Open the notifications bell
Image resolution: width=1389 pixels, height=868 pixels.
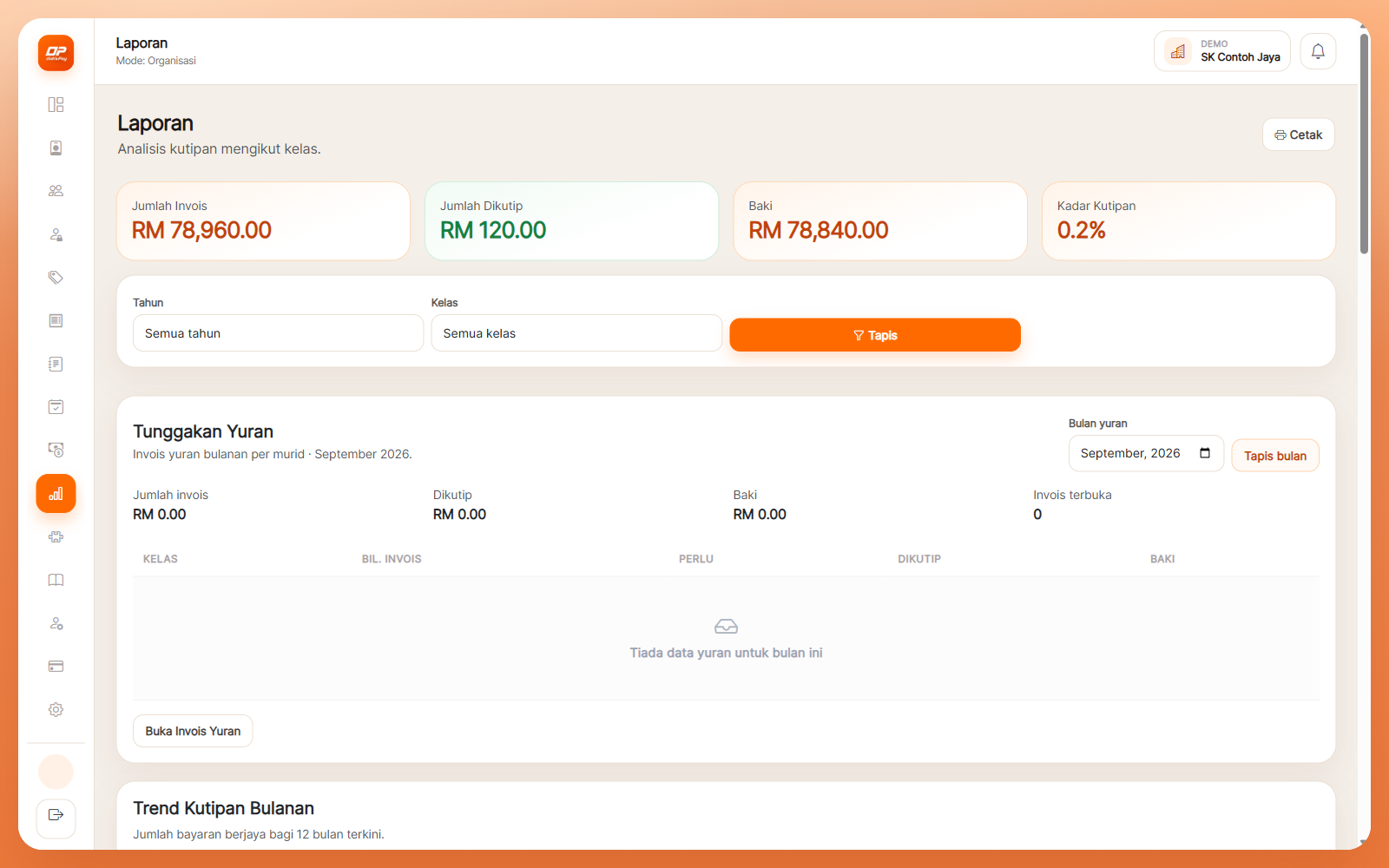tap(1318, 51)
